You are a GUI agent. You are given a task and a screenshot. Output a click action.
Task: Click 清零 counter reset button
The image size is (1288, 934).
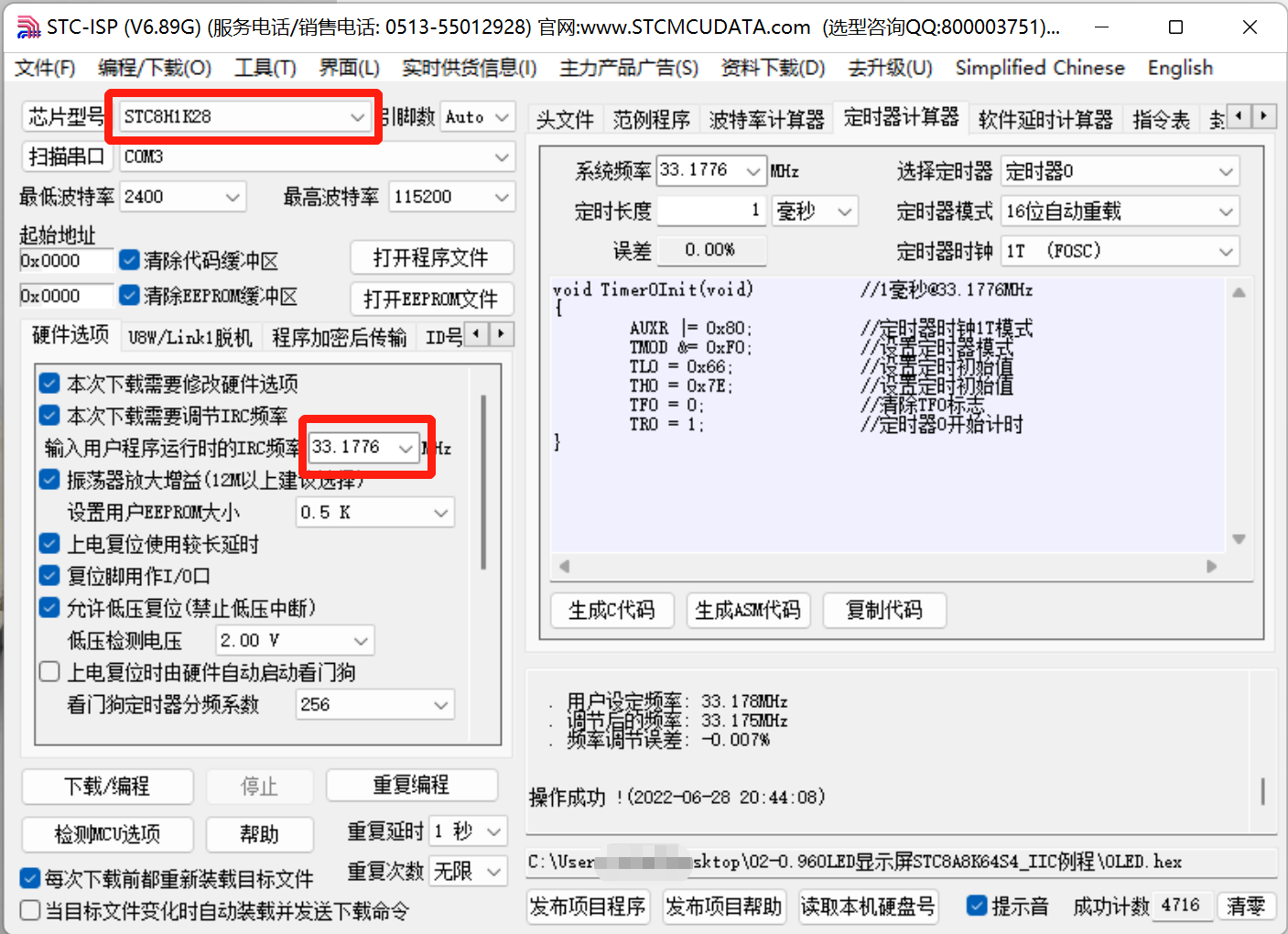point(1246,907)
